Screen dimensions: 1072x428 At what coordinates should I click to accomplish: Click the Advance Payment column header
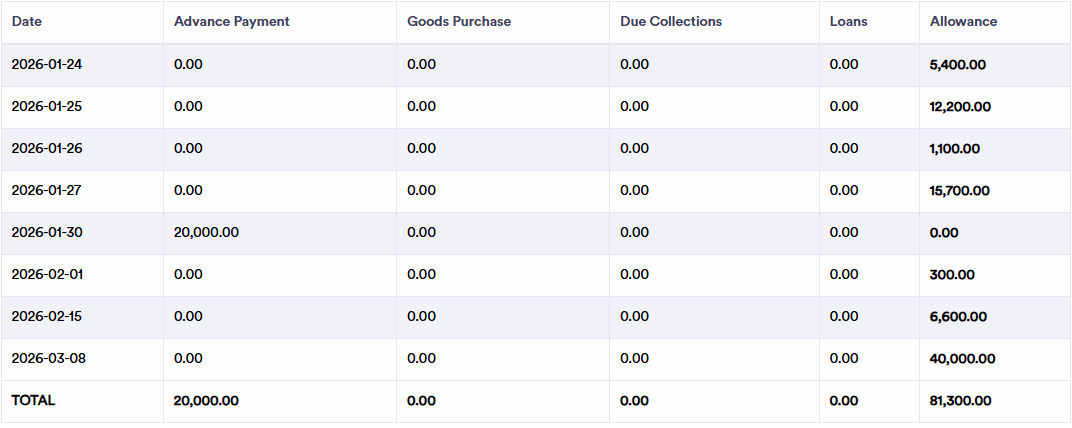point(231,21)
